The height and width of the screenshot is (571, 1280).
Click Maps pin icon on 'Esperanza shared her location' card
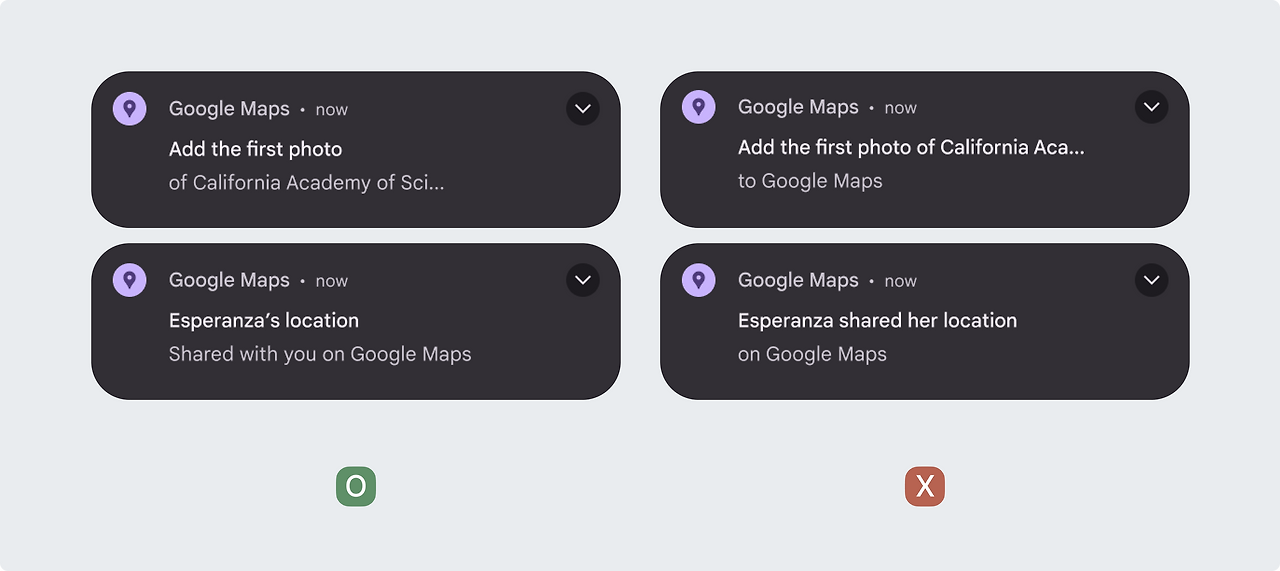click(x=699, y=280)
